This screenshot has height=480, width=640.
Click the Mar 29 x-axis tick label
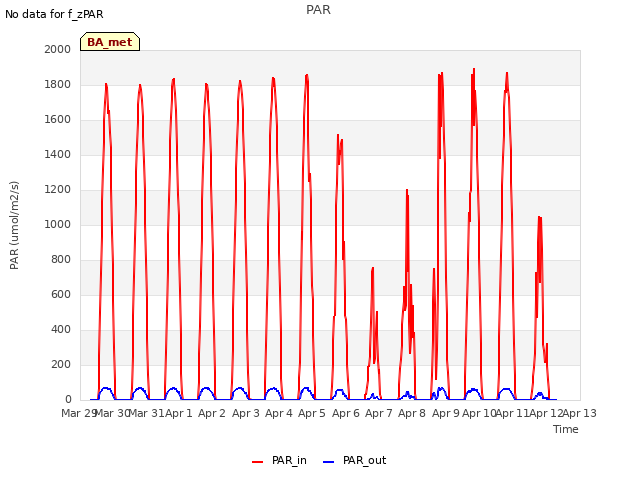point(78,413)
